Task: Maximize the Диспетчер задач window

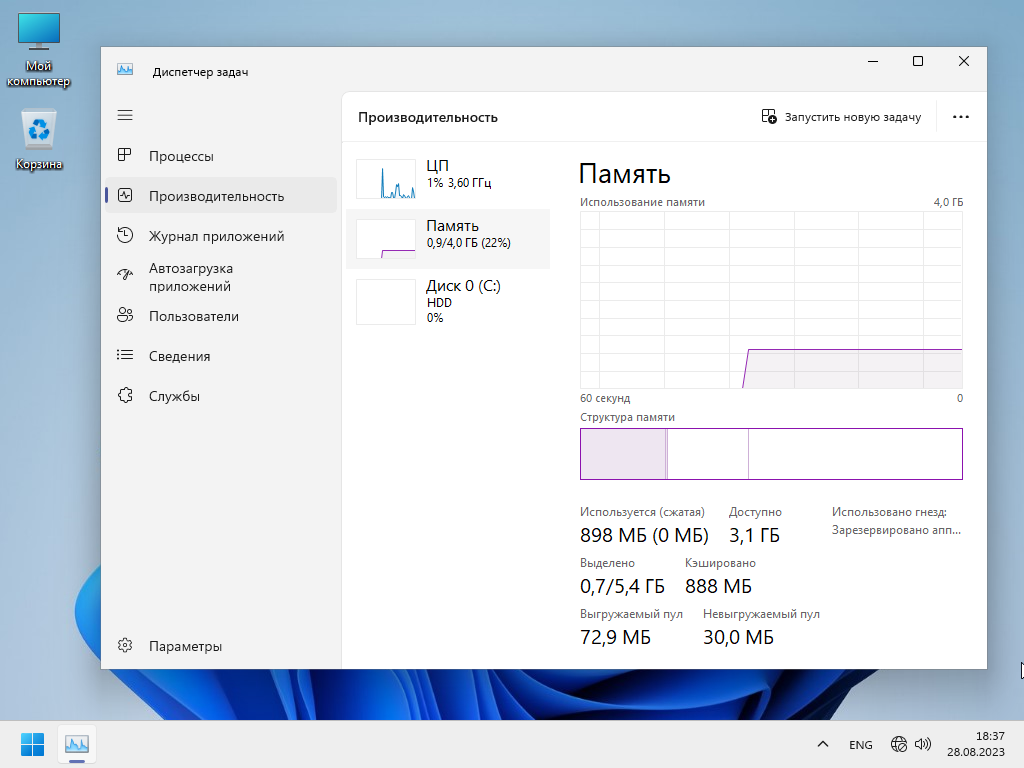Action: click(x=918, y=61)
